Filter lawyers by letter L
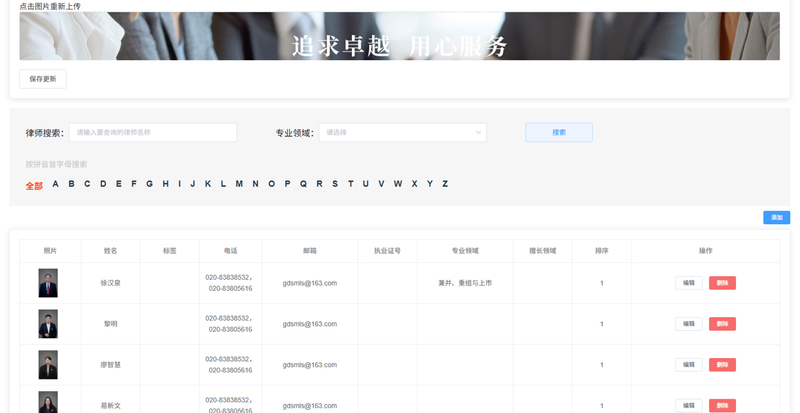 (x=223, y=184)
